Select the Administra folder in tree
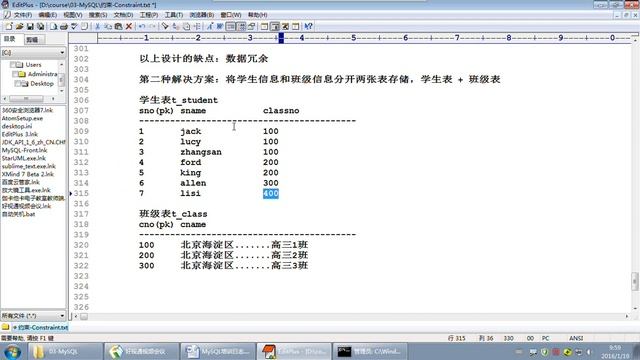 [x=42, y=74]
